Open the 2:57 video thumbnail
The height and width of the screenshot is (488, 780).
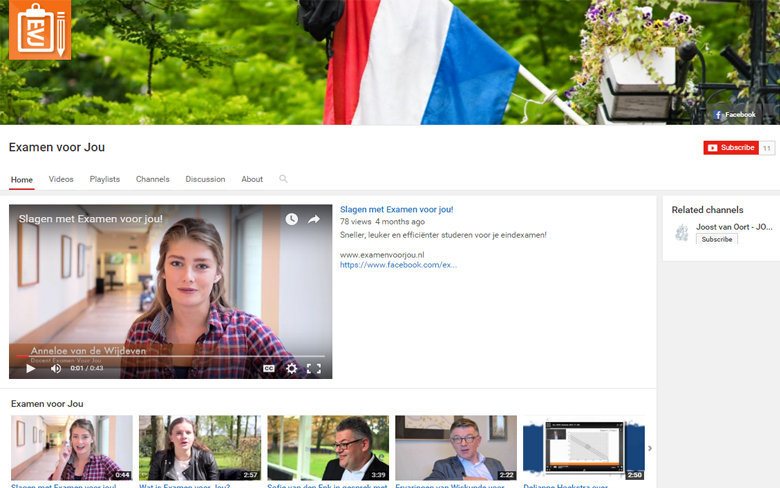point(200,448)
